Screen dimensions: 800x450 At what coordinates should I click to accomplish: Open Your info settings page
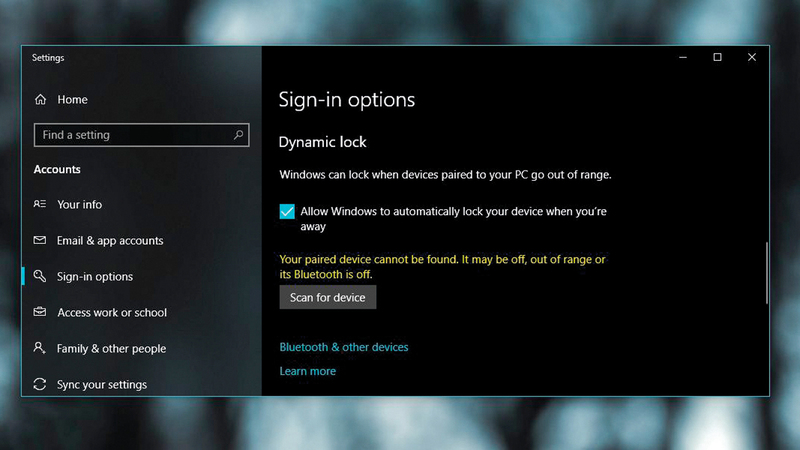(x=80, y=205)
